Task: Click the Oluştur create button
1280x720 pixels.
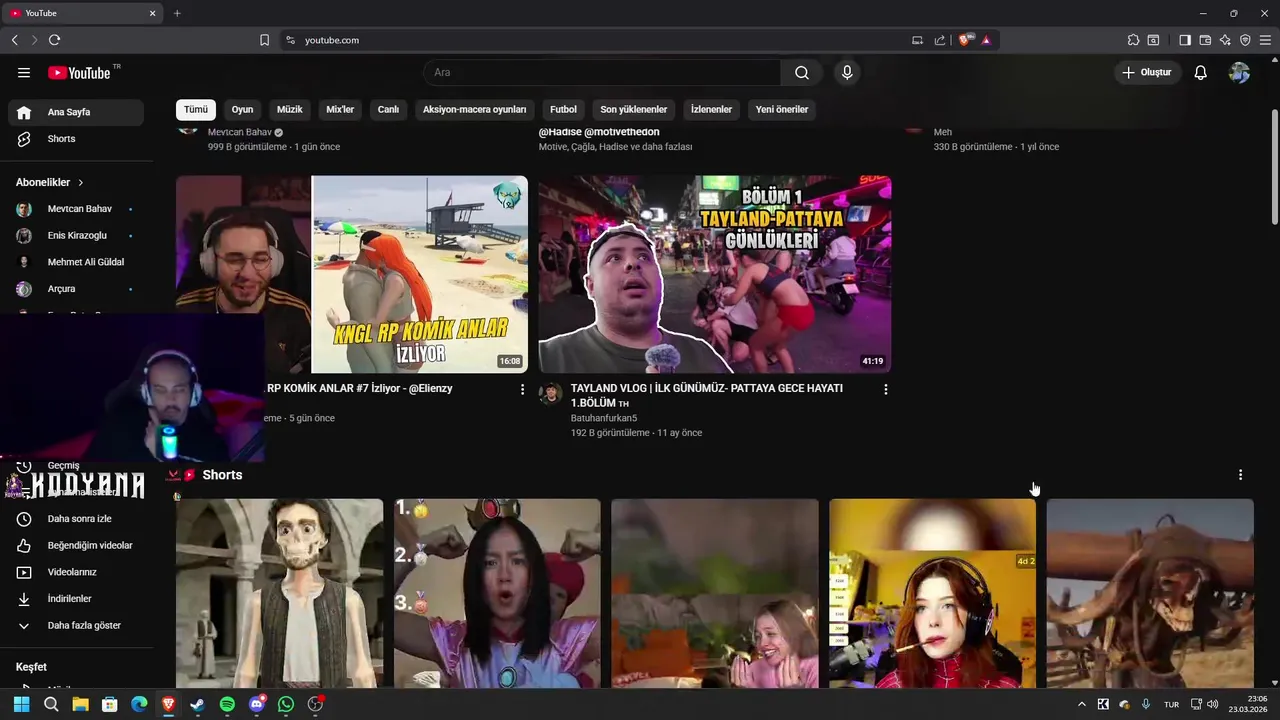Action: 1148,73
